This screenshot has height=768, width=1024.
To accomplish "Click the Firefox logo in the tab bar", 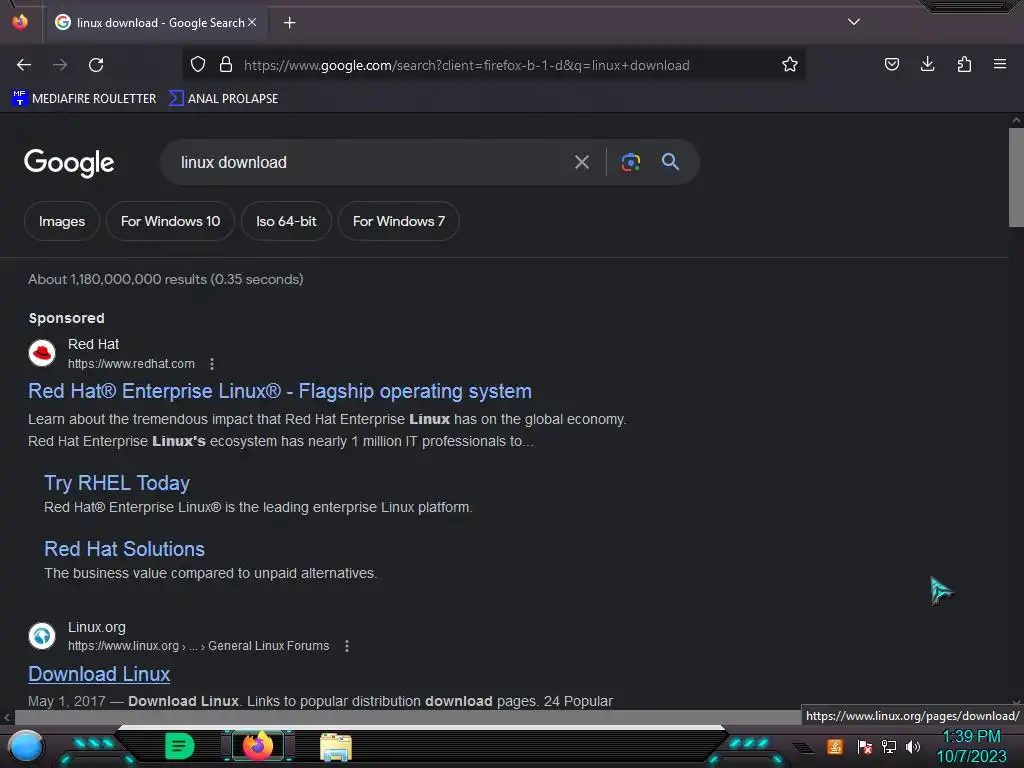I will pyautogui.click(x=20, y=22).
